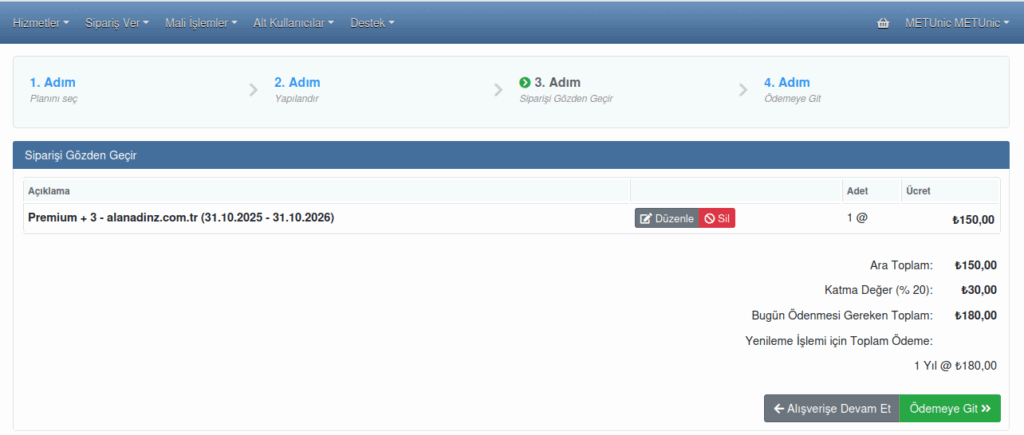
Task: Click the pencil icon on Düzenle
Action: tap(646, 219)
